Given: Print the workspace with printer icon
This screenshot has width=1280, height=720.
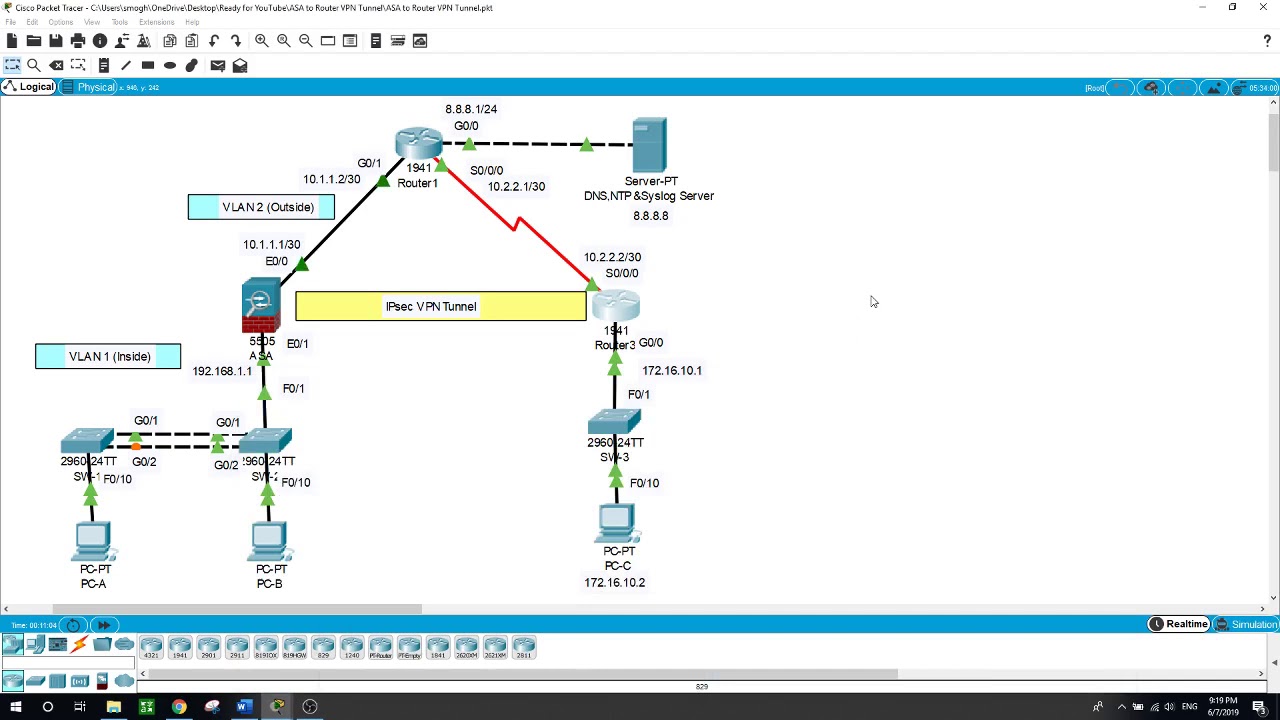Looking at the screenshot, I should [77, 41].
